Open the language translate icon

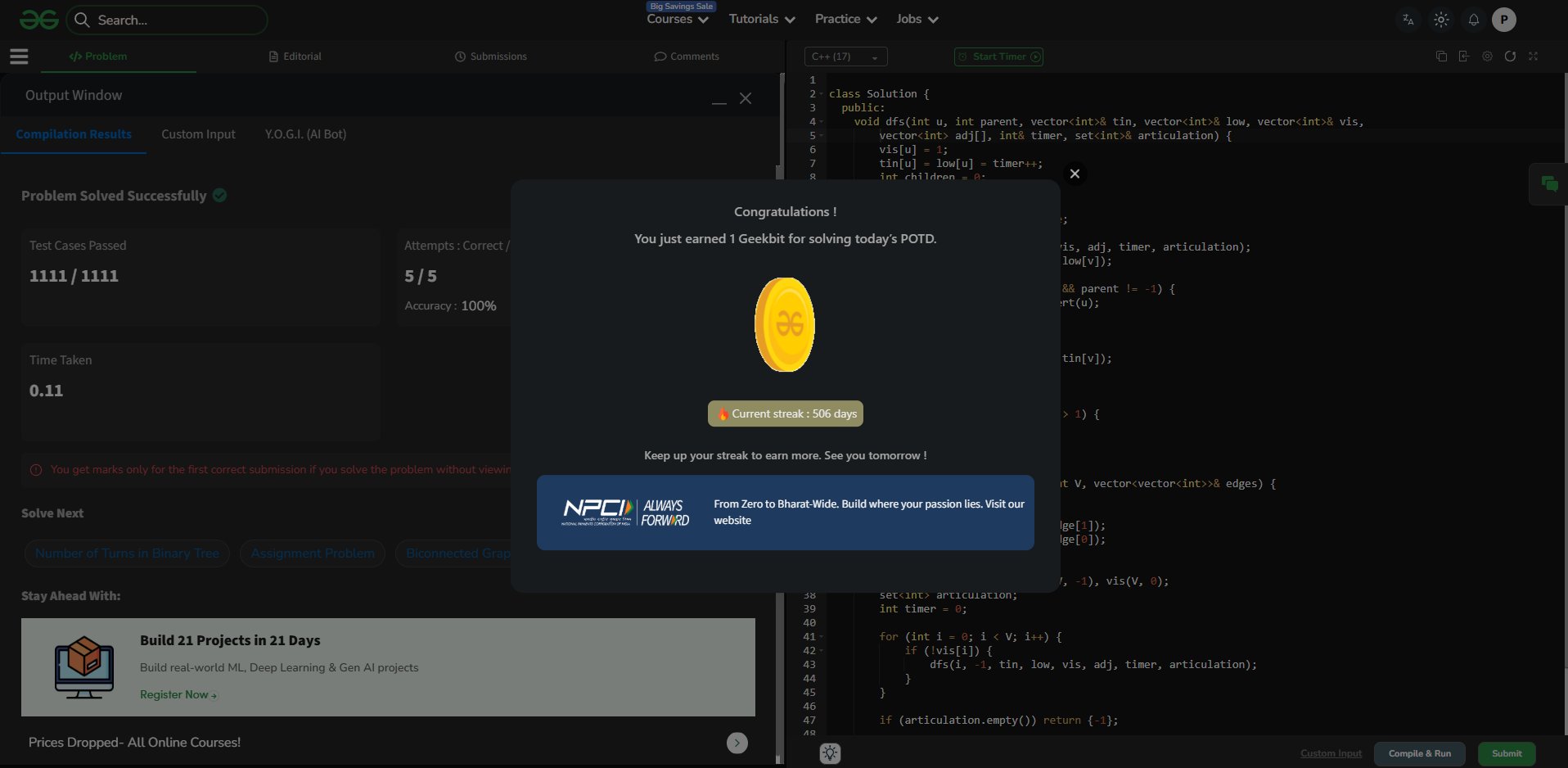click(1408, 20)
